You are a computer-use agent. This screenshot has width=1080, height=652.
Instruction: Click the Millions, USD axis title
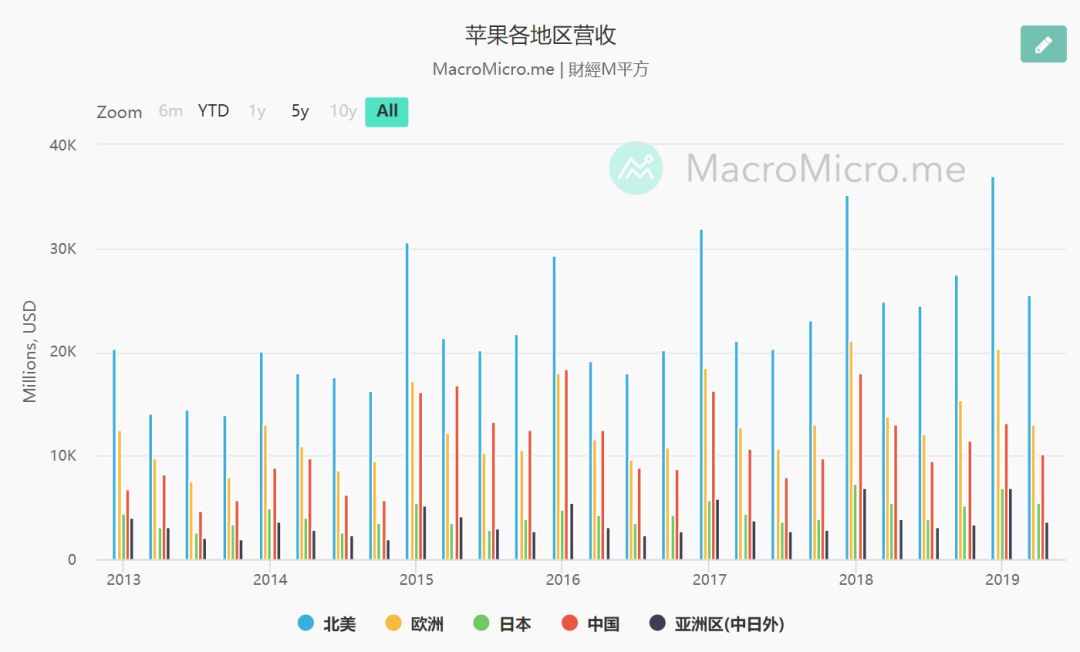pyautogui.click(x=29, y=351)
